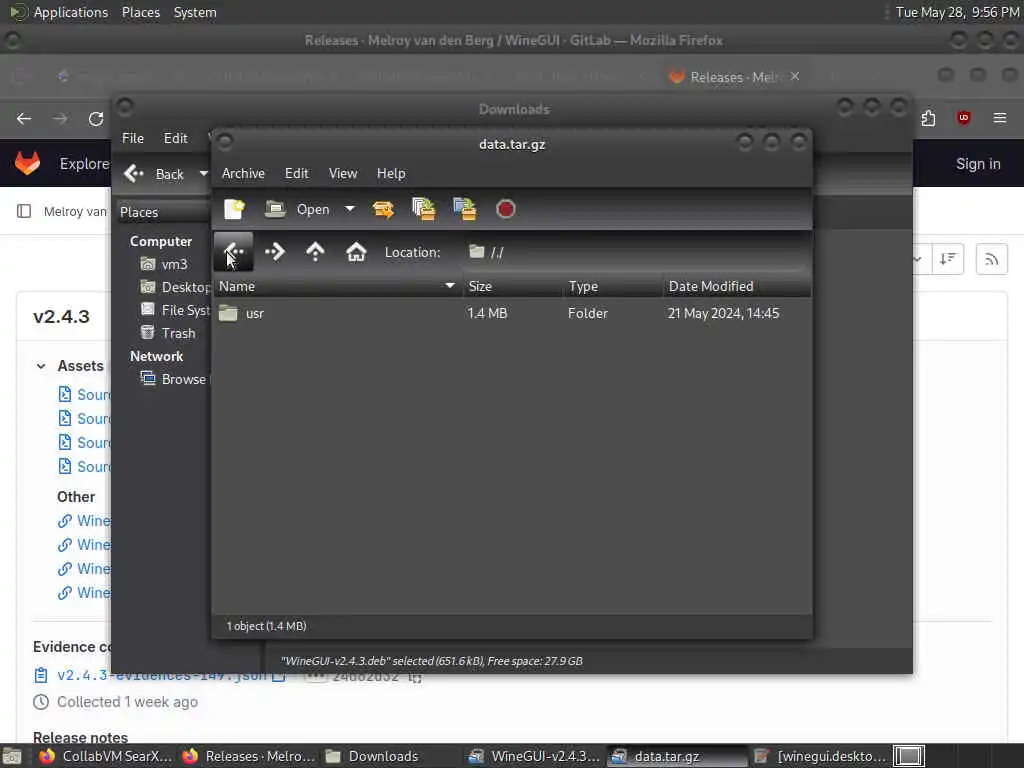Sort by Name column header
The width and height of the screenshot is (1024, 768).
337,287
